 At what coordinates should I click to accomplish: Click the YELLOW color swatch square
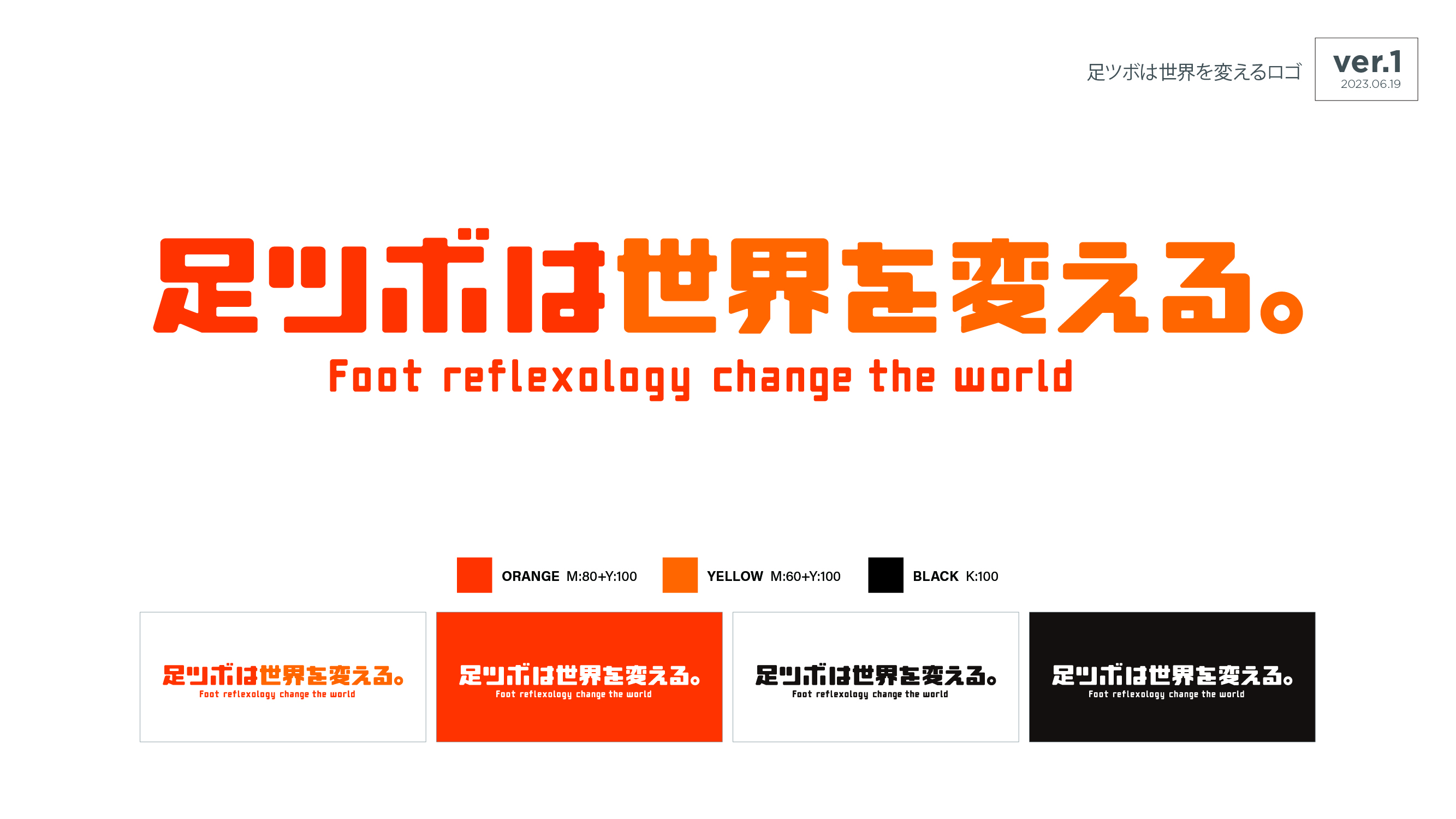(680, 575)
